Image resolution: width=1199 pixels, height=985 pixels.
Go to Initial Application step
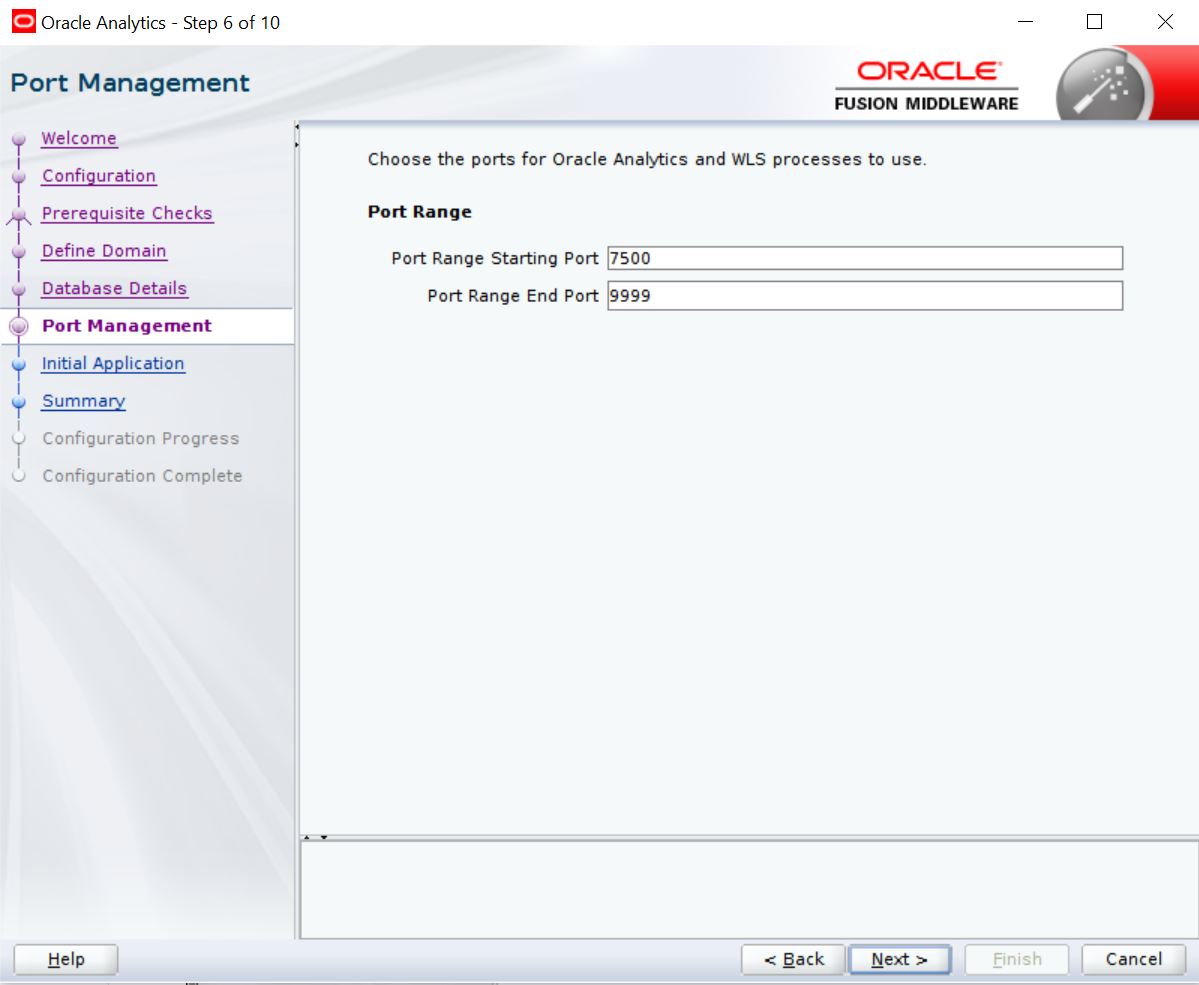tap(112, 363)
